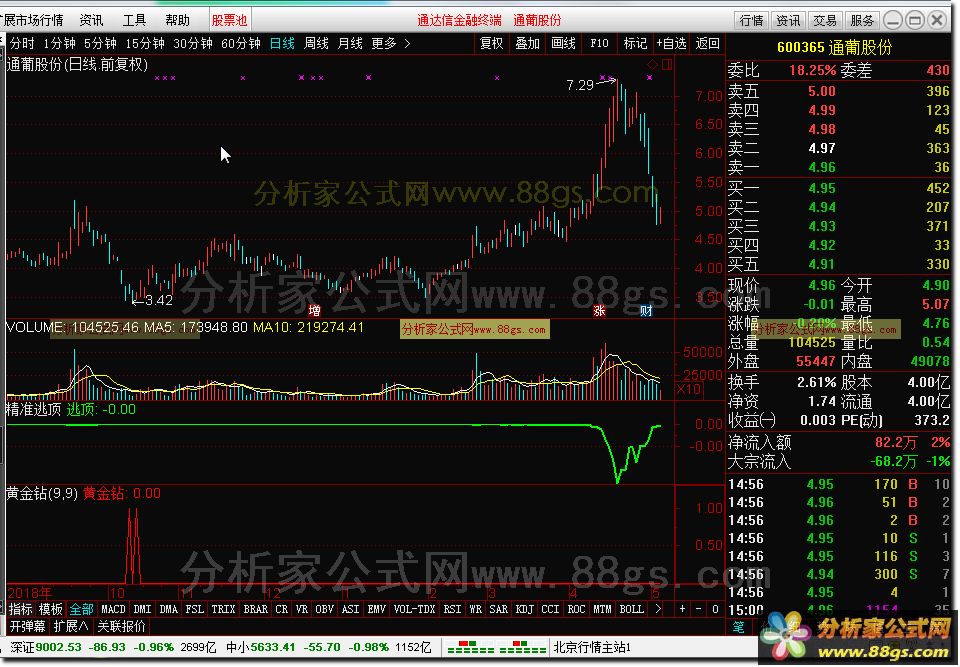This screenshot has width=960, height=667.
Task: Apply TRIX indicator
Action: tap(223, 609)
